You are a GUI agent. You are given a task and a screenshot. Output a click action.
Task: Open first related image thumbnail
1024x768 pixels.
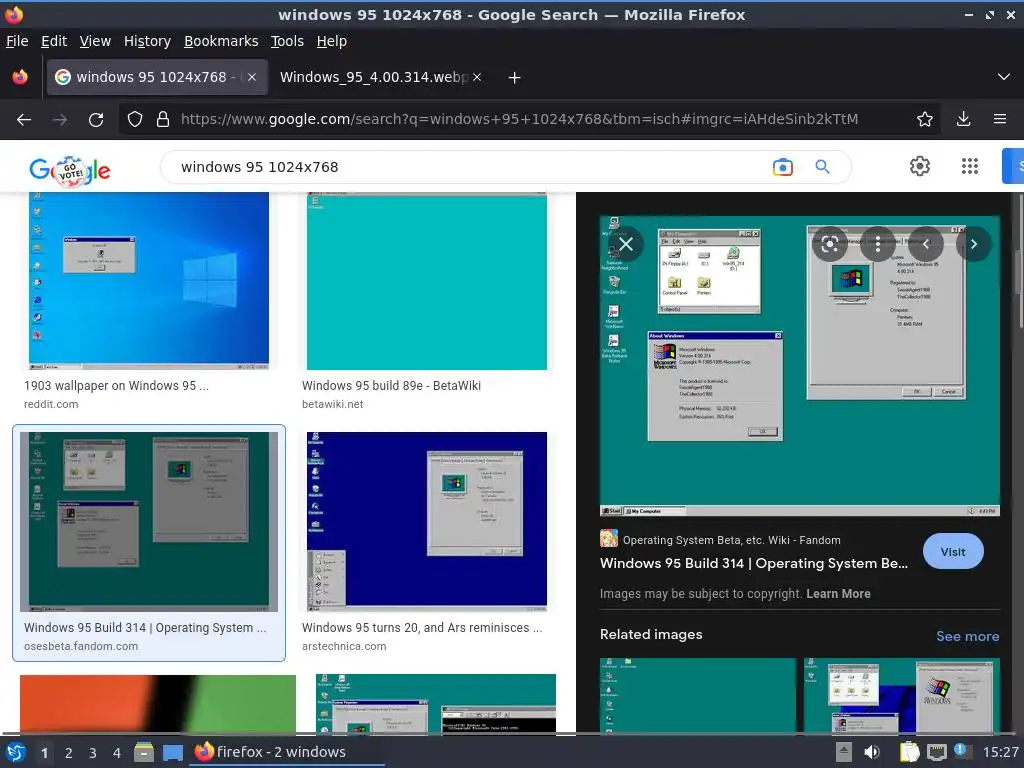pos(697,695)
